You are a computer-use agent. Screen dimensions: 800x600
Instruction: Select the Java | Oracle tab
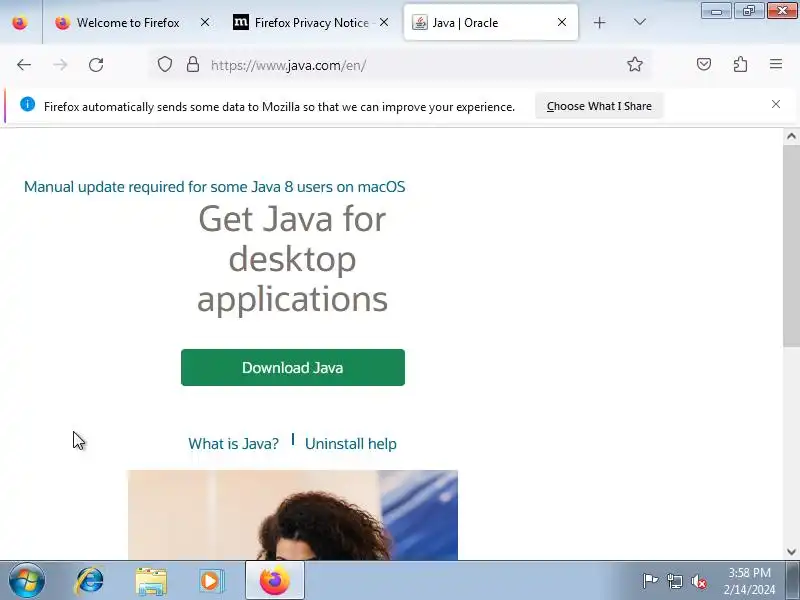491,22
